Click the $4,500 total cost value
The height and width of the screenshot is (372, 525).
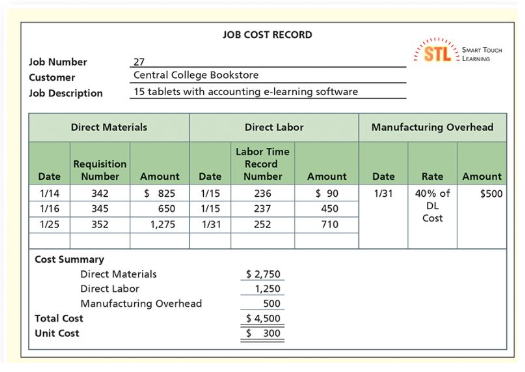(263, 318)
